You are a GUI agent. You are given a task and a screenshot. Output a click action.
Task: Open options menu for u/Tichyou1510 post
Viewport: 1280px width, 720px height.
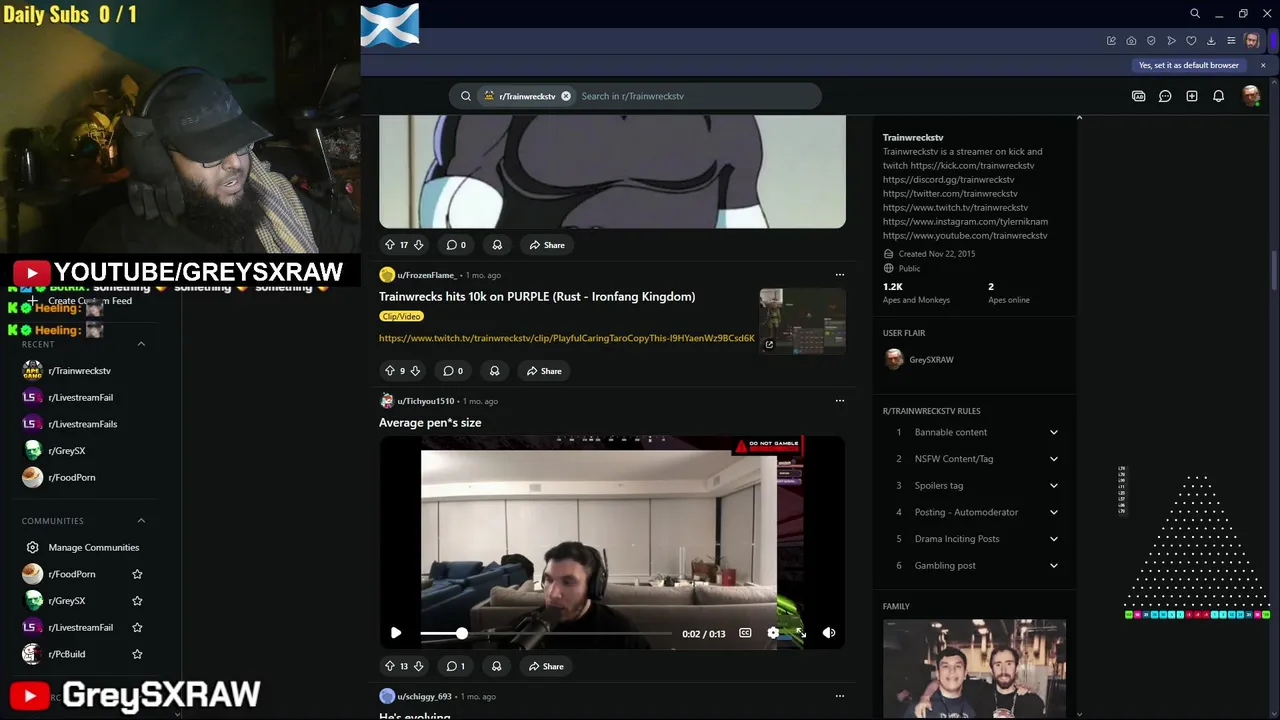[x=840, y=401]
